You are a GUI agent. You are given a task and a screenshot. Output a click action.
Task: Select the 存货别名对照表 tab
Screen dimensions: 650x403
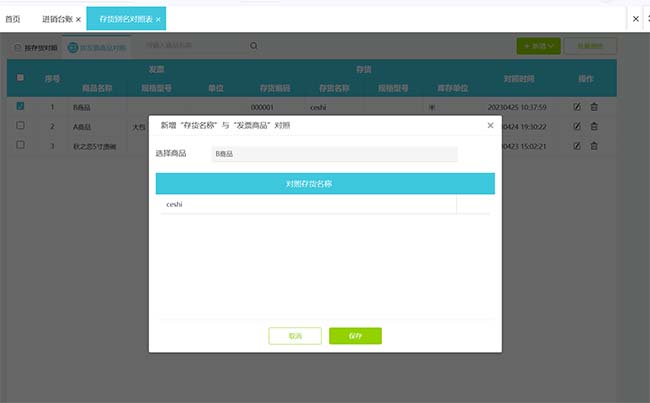pos(126,19)
